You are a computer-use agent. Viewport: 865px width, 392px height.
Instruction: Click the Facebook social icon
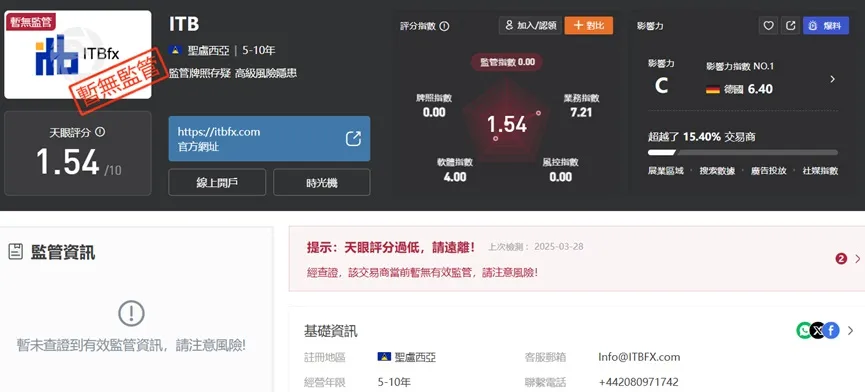tap(831, 330)
